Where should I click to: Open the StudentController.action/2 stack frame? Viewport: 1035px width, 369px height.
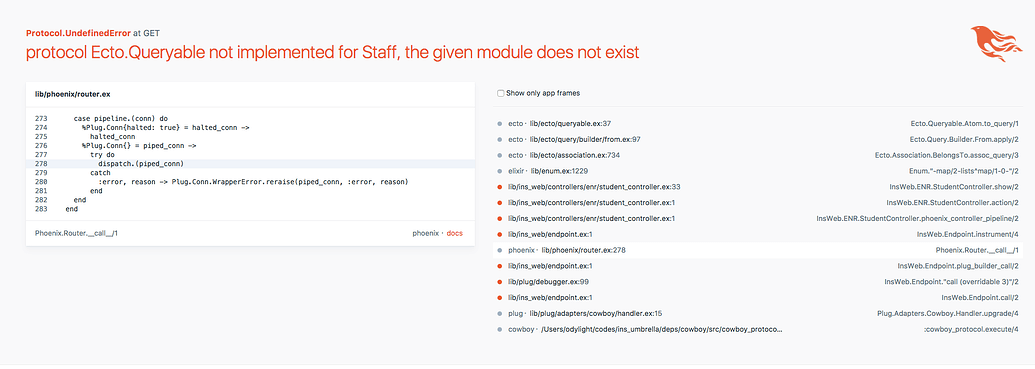click(757, 203)
